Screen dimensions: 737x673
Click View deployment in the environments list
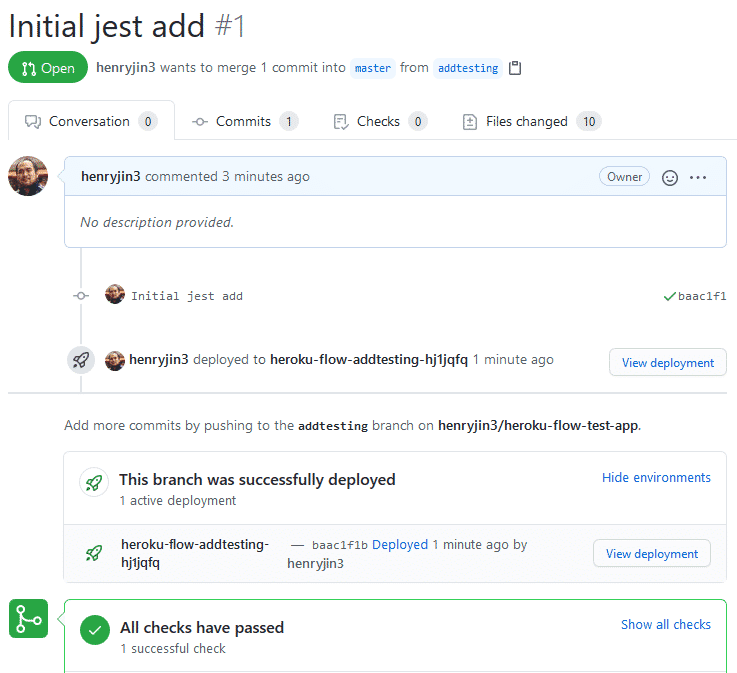point(651,554)
